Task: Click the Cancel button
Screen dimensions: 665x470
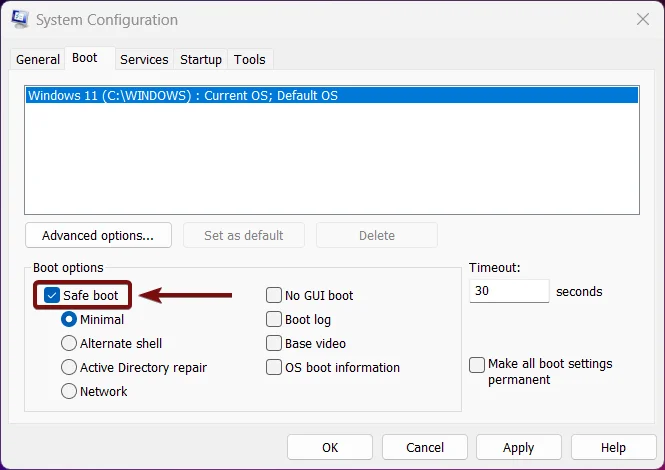Action: (425, 447)
